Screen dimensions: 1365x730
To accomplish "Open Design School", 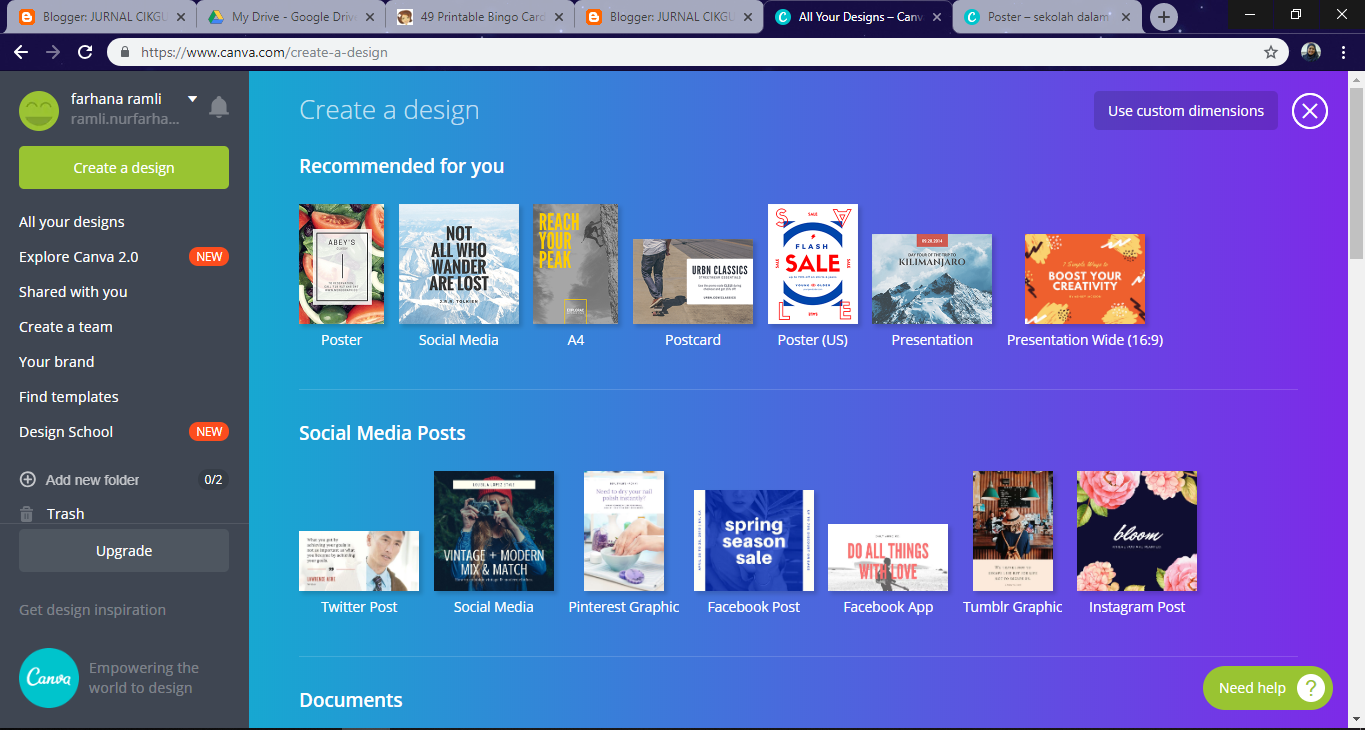I will (x=66, y=432).
